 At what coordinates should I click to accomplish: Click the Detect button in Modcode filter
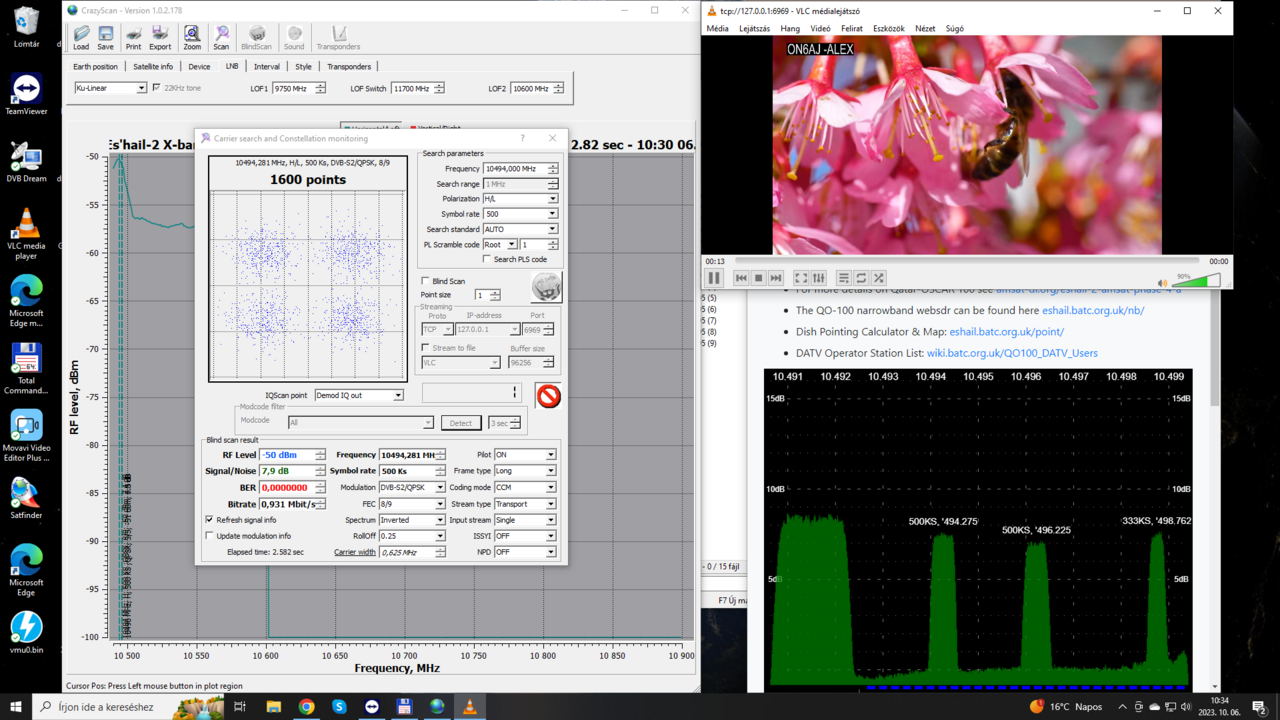click(x=460, y=423)
